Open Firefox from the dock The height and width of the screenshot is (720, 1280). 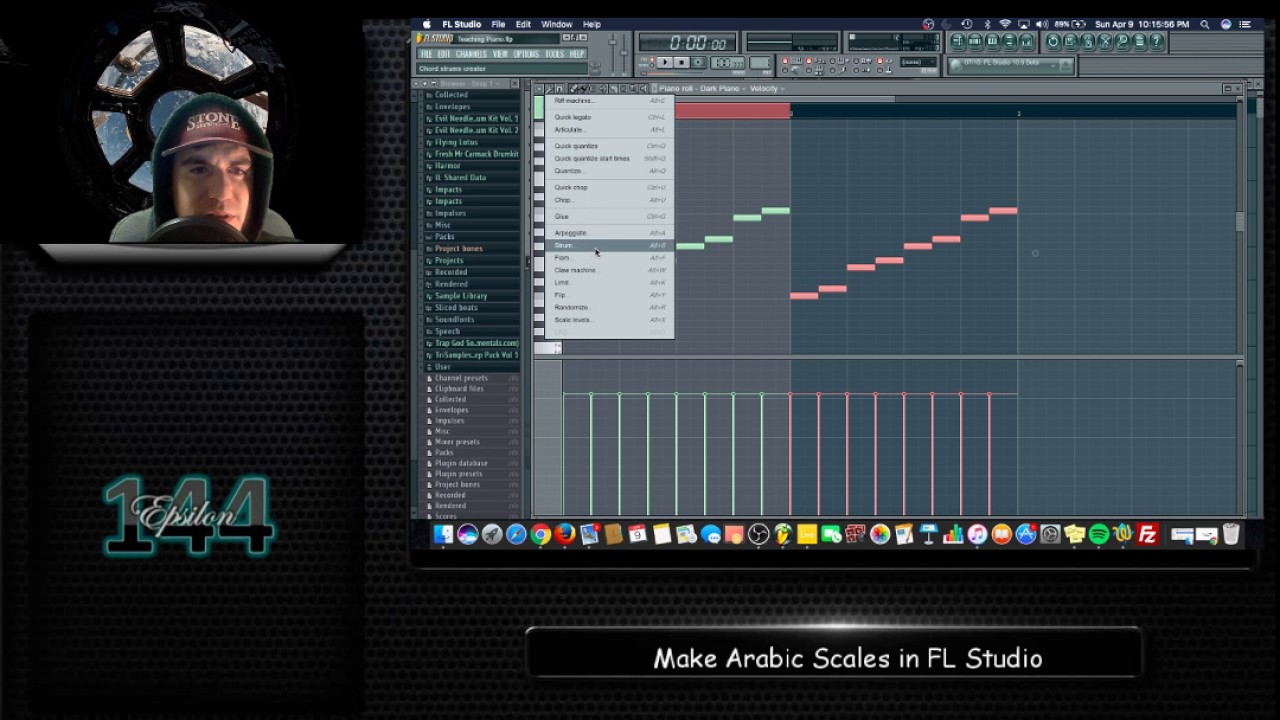564,535
